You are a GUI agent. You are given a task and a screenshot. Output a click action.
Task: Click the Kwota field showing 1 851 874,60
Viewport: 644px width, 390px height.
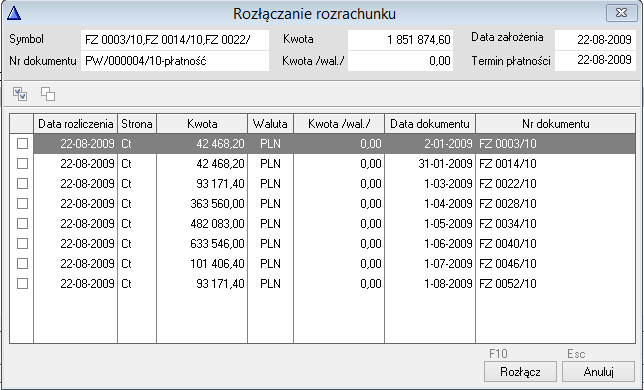click(400, 40)
